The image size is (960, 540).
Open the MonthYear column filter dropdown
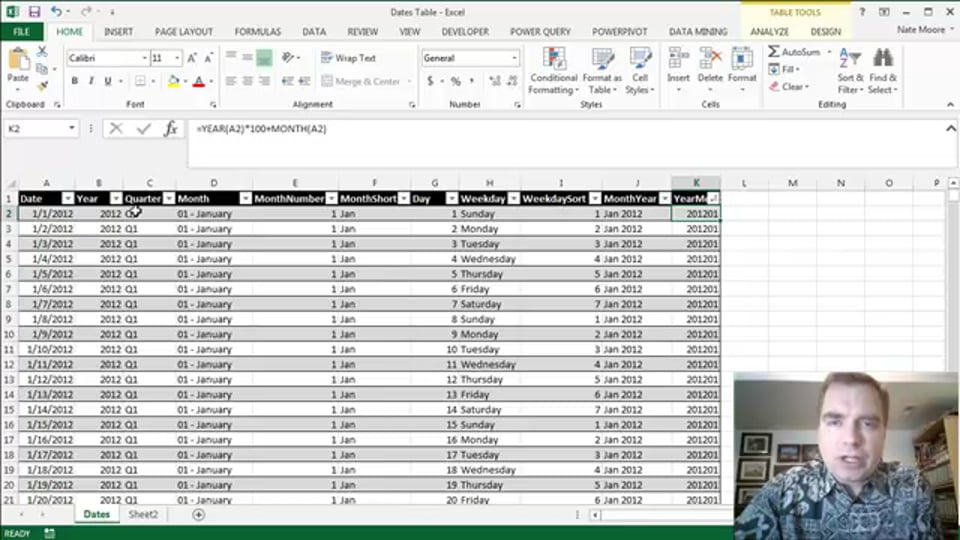tap(664, 198)
